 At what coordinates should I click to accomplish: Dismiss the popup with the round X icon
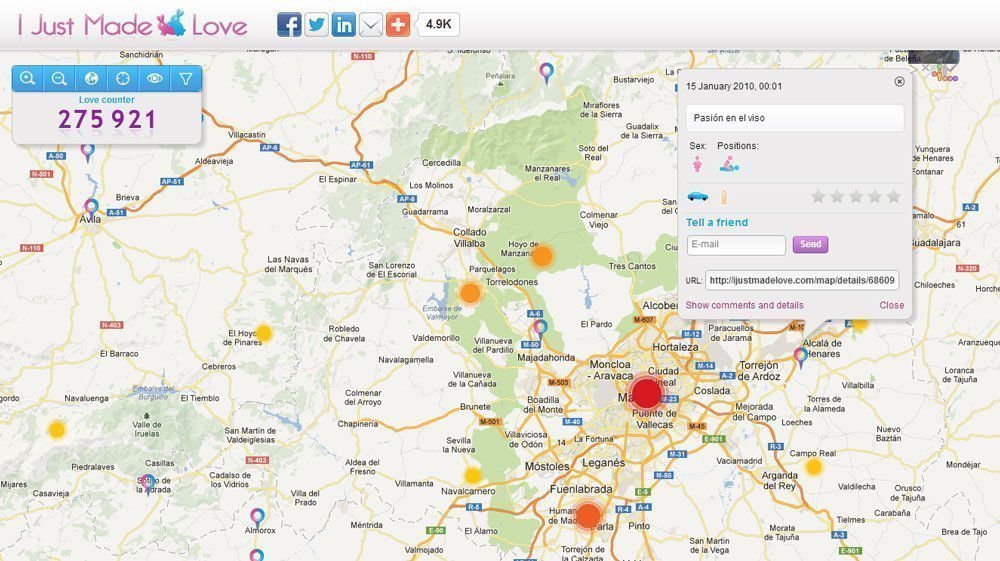click(899, 82)
